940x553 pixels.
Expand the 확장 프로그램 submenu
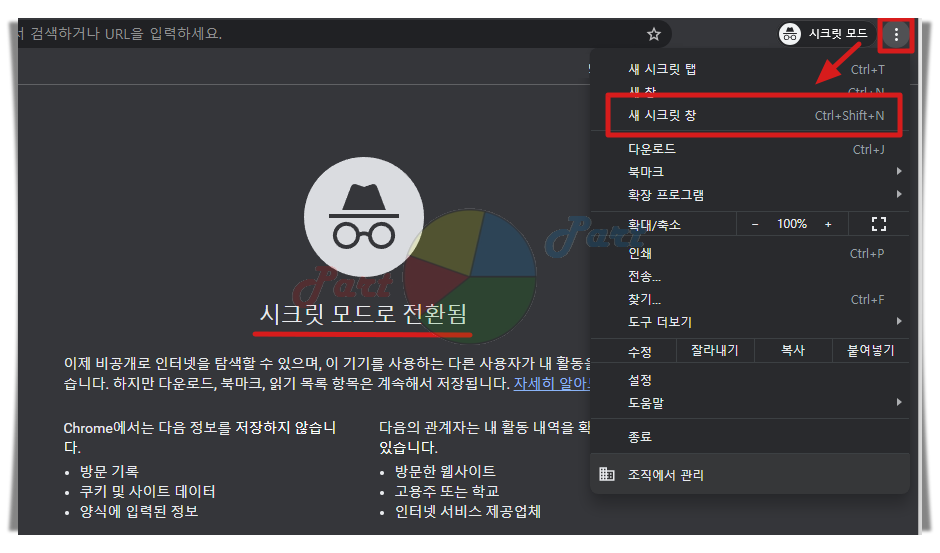[x=749, y=195]
